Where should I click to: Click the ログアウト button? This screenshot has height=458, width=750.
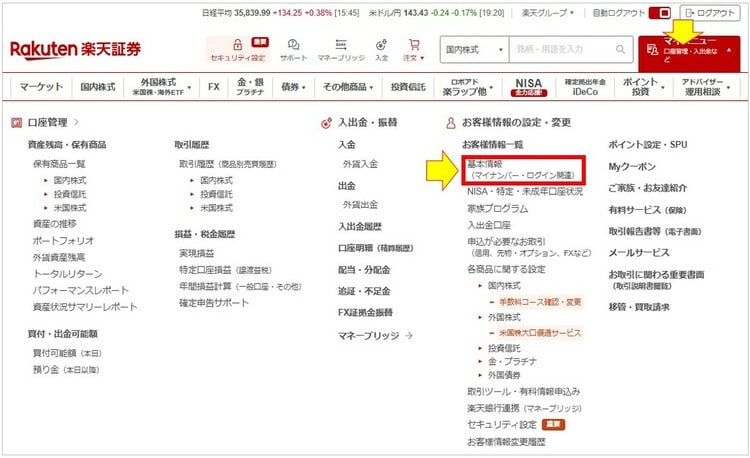coord(710,13)
